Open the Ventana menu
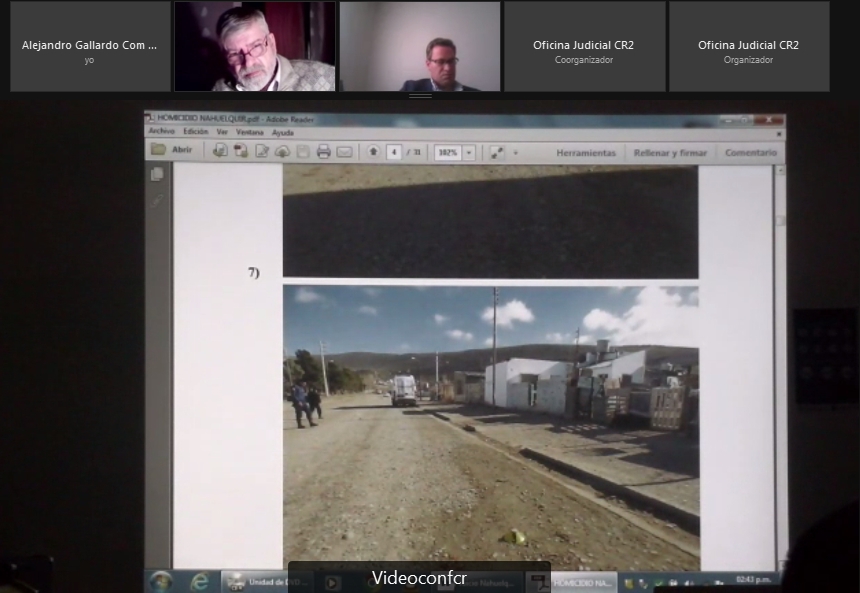The image size is (860, 593). pos(250,132)
